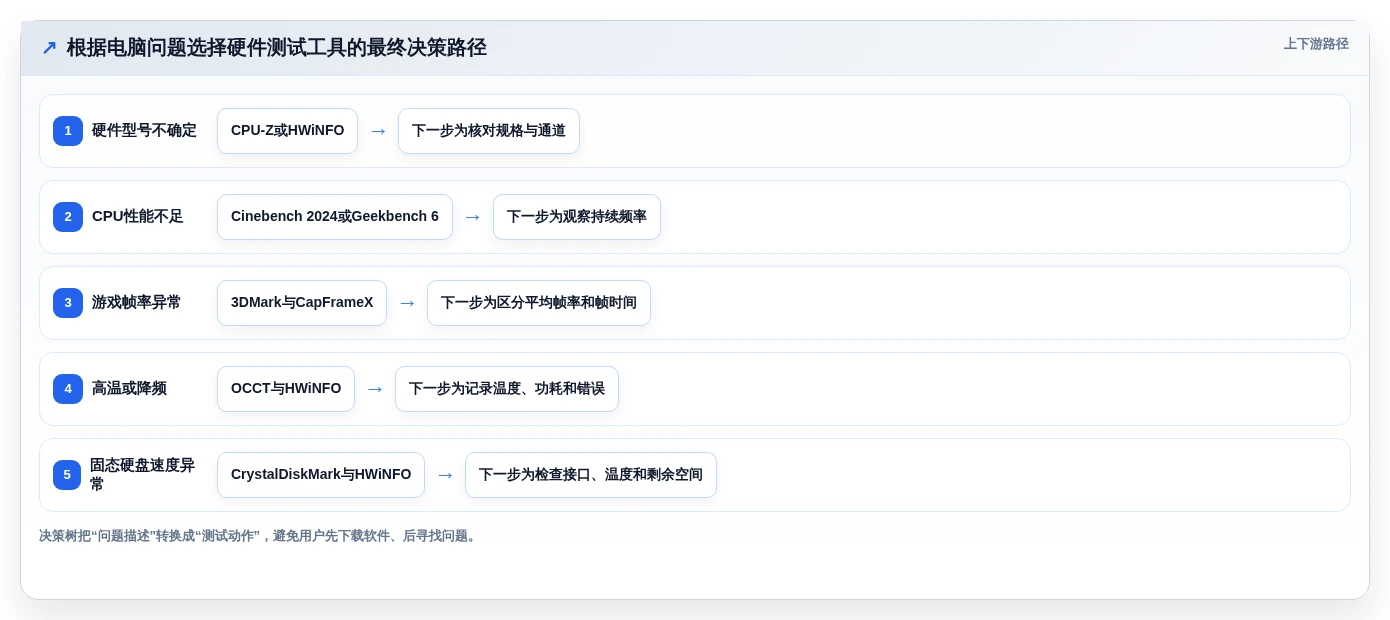1390x620 pixels.
Task: Click the diagonal arrow icon beside the title
Action: coord(49,48)
